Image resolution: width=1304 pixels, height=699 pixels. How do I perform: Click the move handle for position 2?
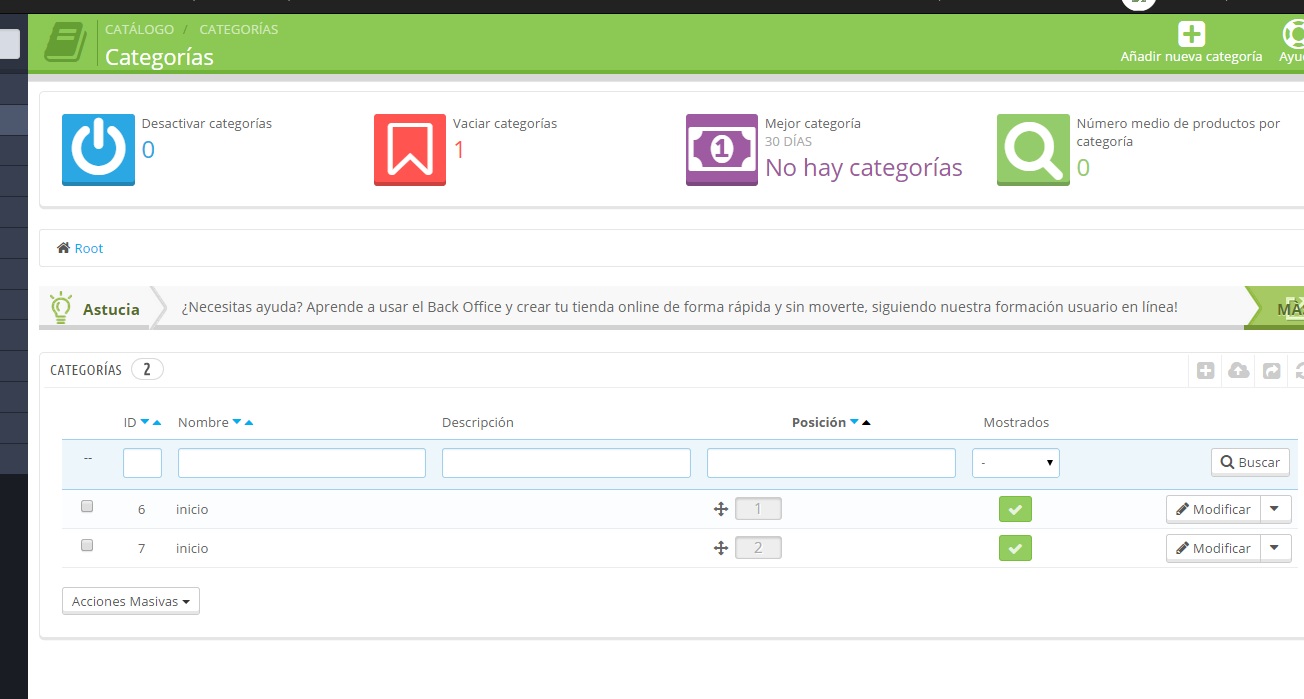[x=720, y=548]
